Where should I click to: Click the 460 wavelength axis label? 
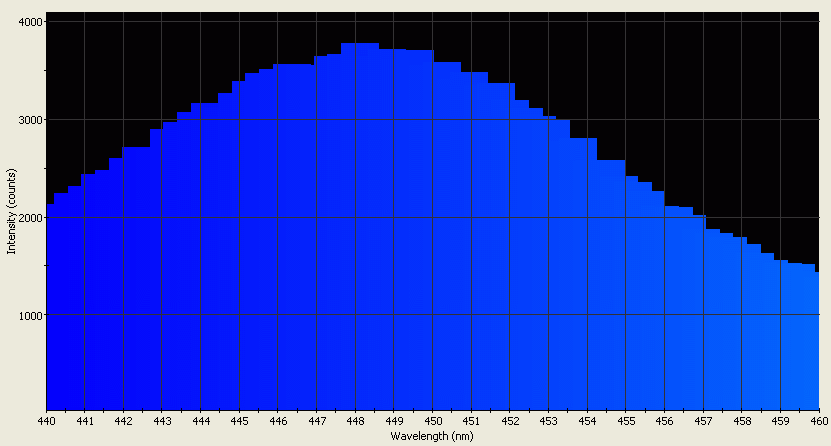[819, 421]
